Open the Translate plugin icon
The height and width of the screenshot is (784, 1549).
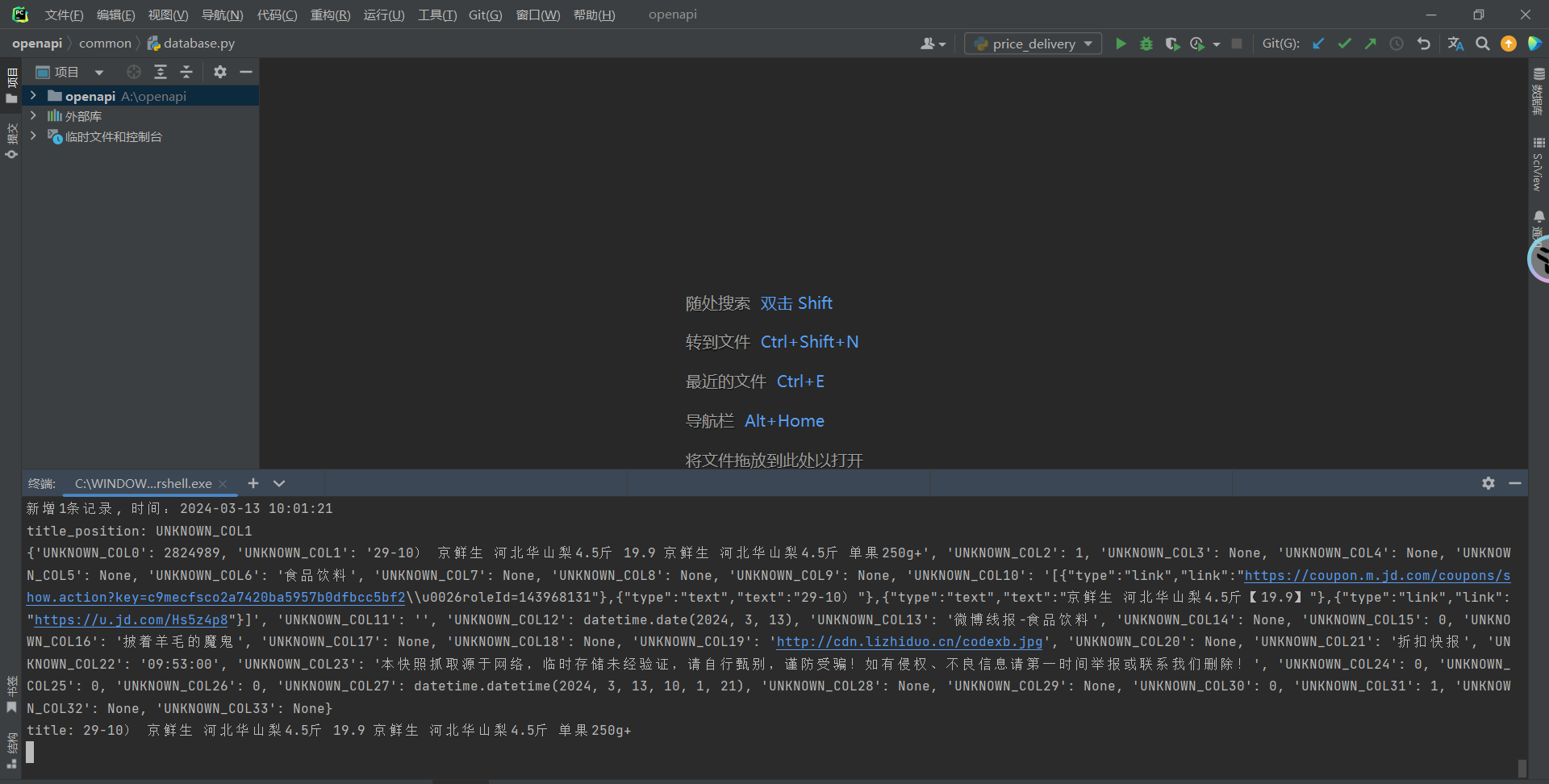[x=1455, y=44]
